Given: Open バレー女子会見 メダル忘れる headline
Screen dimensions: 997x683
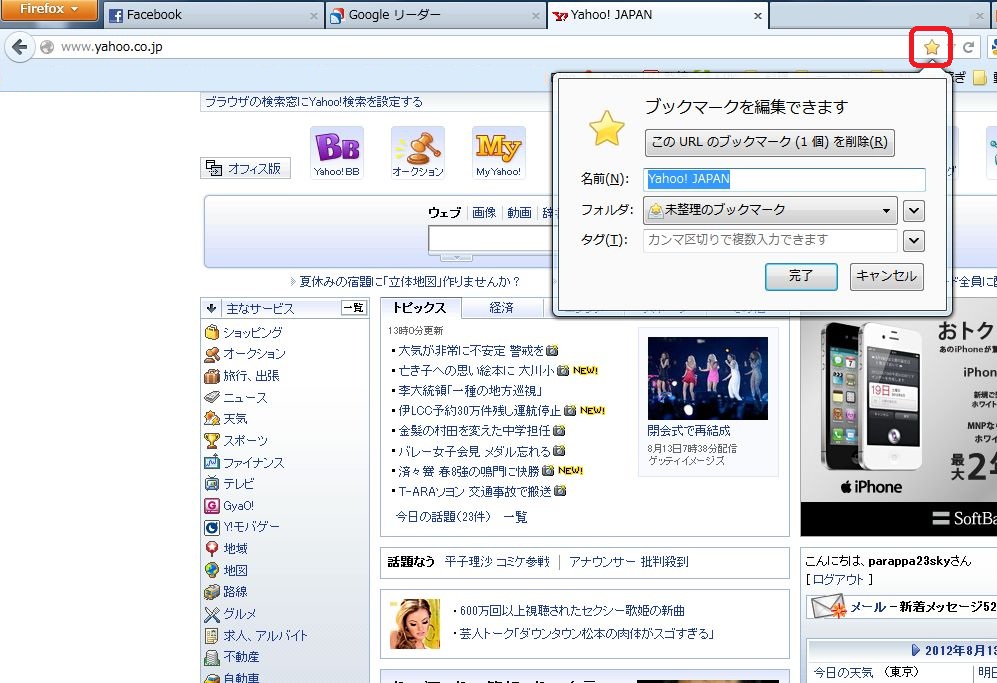Looking at the screenshot, I should 474,452.
